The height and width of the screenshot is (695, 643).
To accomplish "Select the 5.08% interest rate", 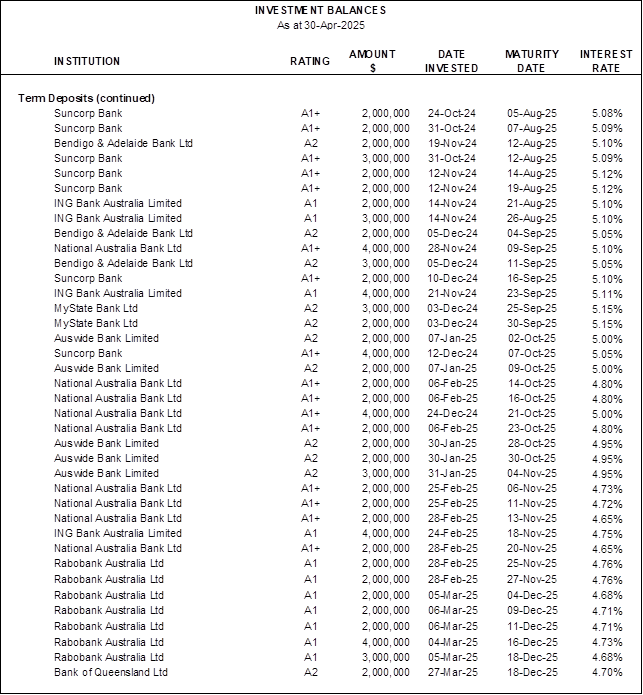I will tap(607, 113).
